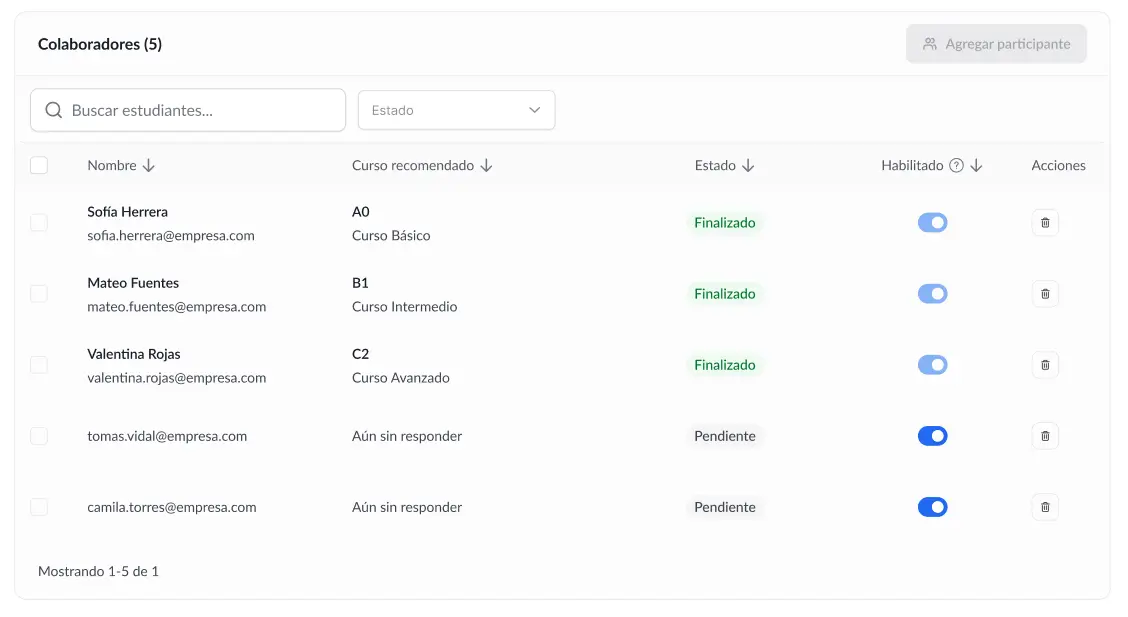The image size is (1128, 617).
Task: Click the name Valentina Rojas
Action: pyautogui.click(x=134, y=355)
